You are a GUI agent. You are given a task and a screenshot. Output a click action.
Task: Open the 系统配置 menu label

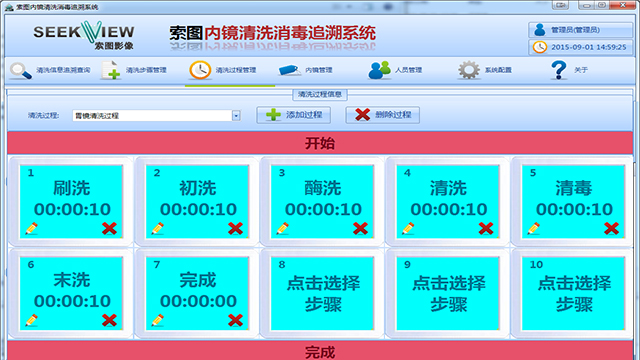498,70
